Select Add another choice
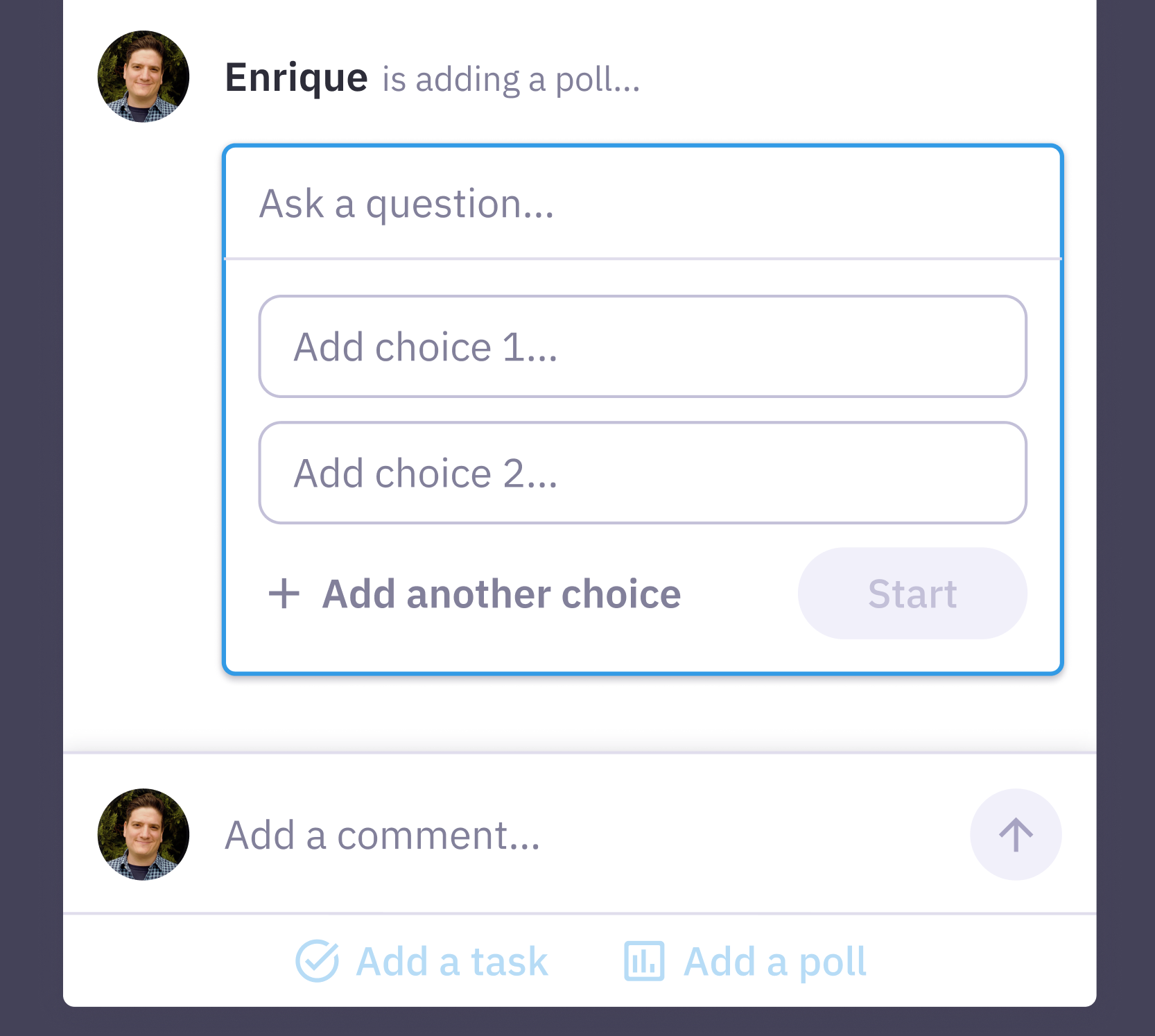 tap(501, 594)
